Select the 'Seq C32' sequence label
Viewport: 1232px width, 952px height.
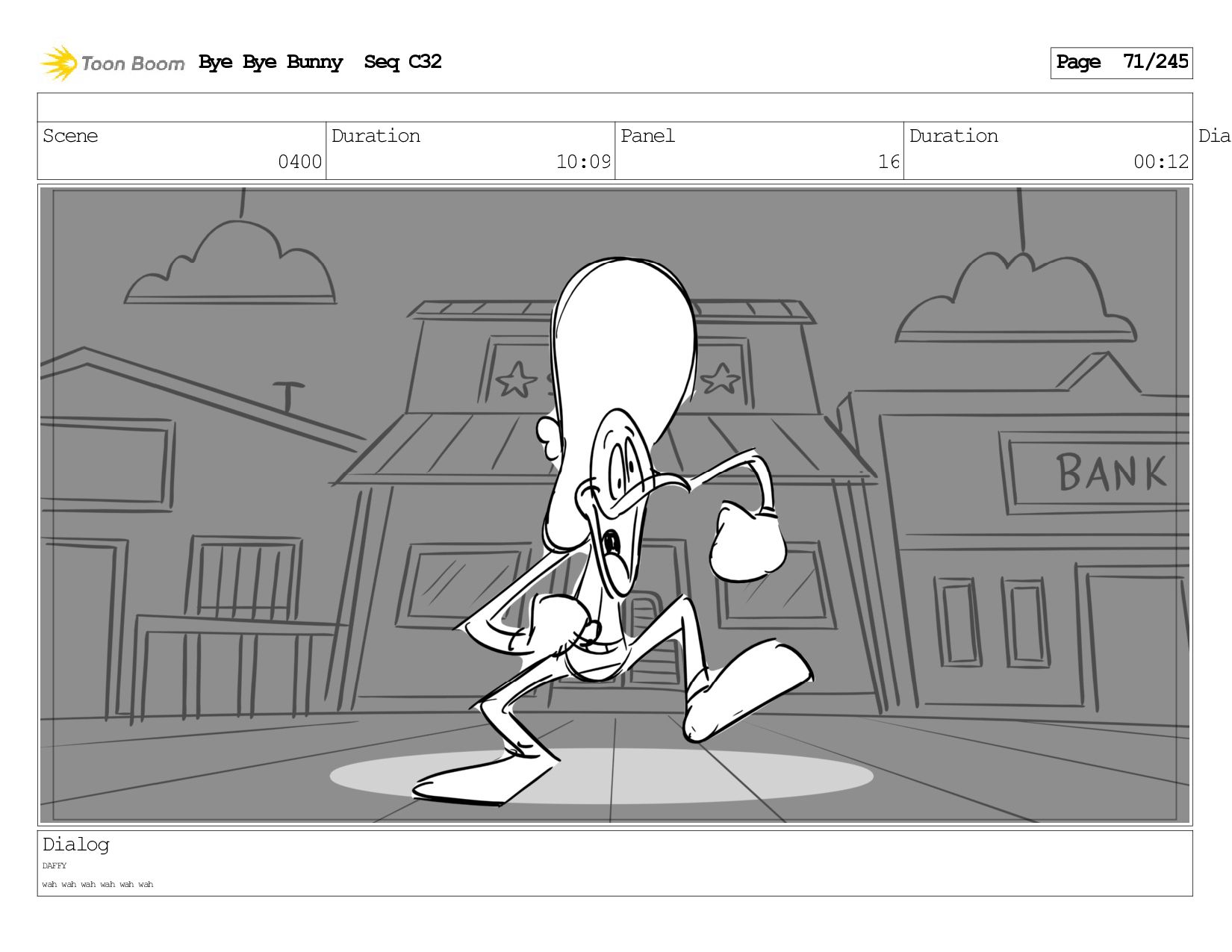click(x=402, y=62)
